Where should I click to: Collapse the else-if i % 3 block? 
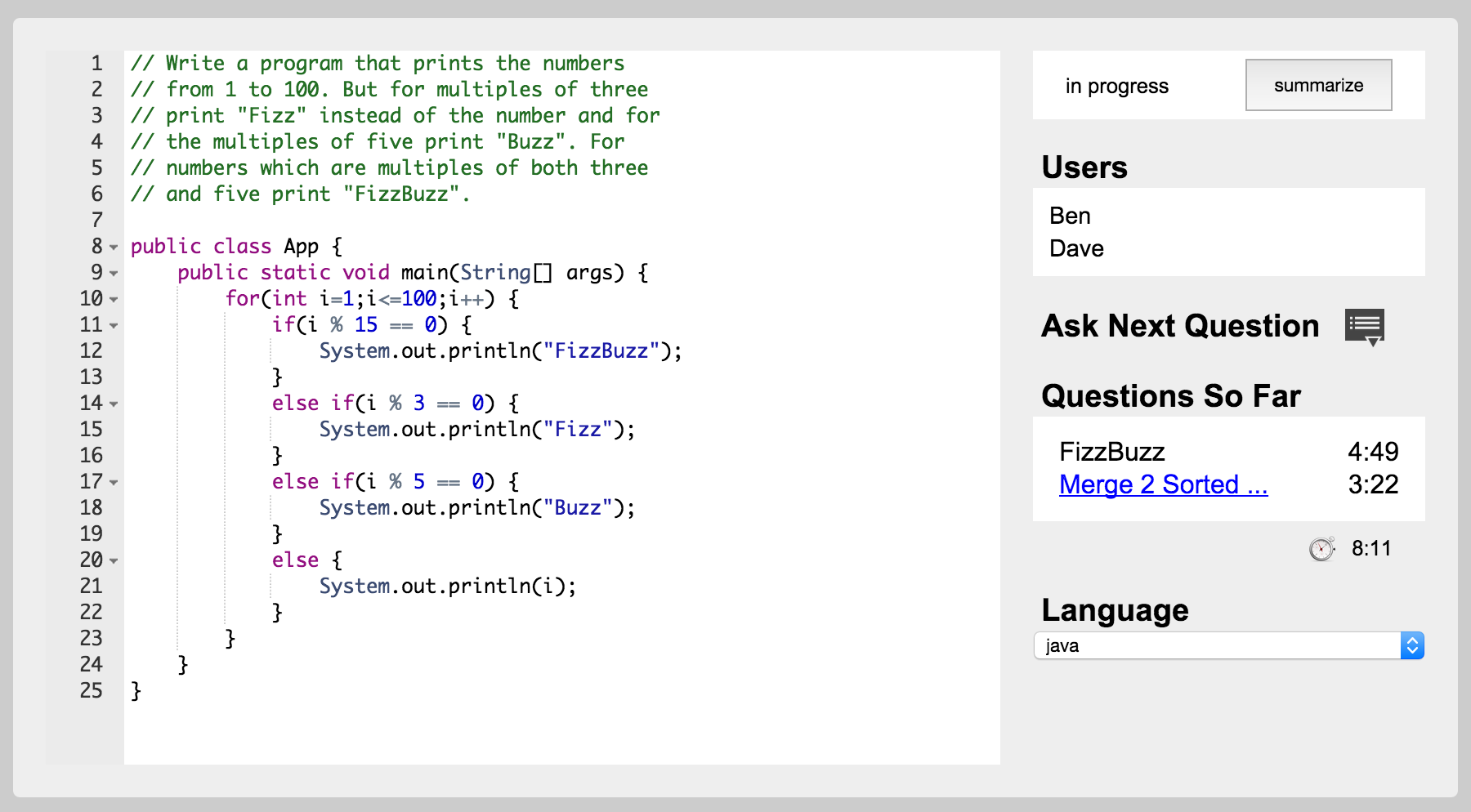(114, 404)
